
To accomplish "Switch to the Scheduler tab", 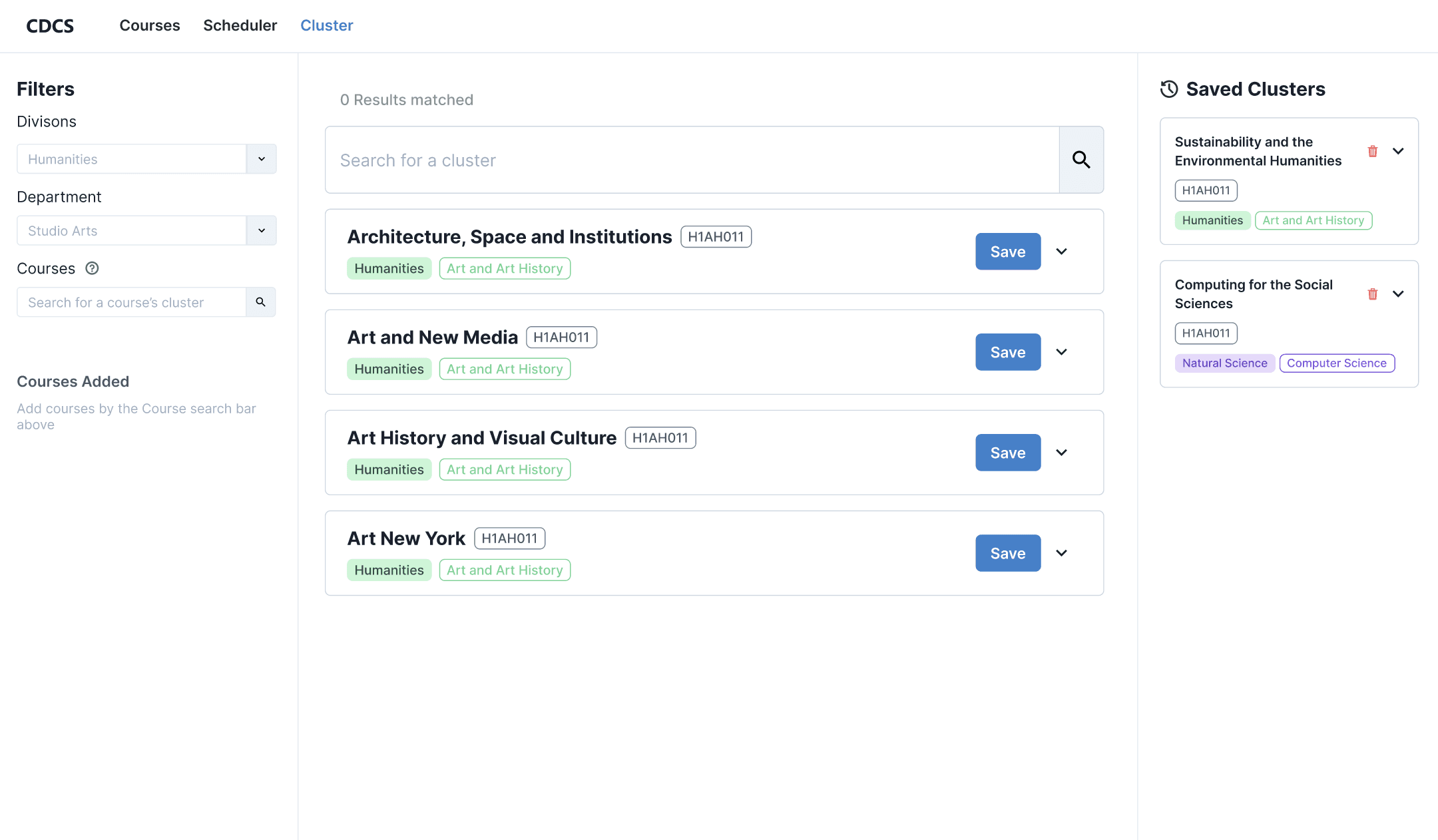I will 240,25.
